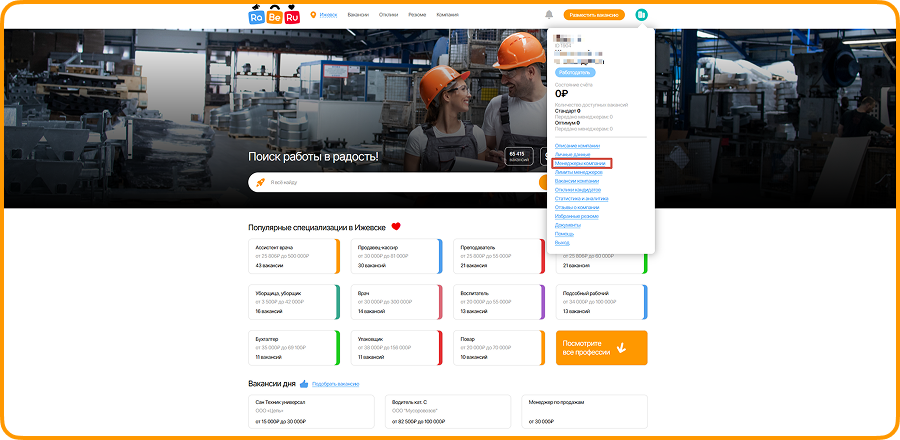Click the teal profile avatar icon
900x440 pixels.
pos(641,15)
